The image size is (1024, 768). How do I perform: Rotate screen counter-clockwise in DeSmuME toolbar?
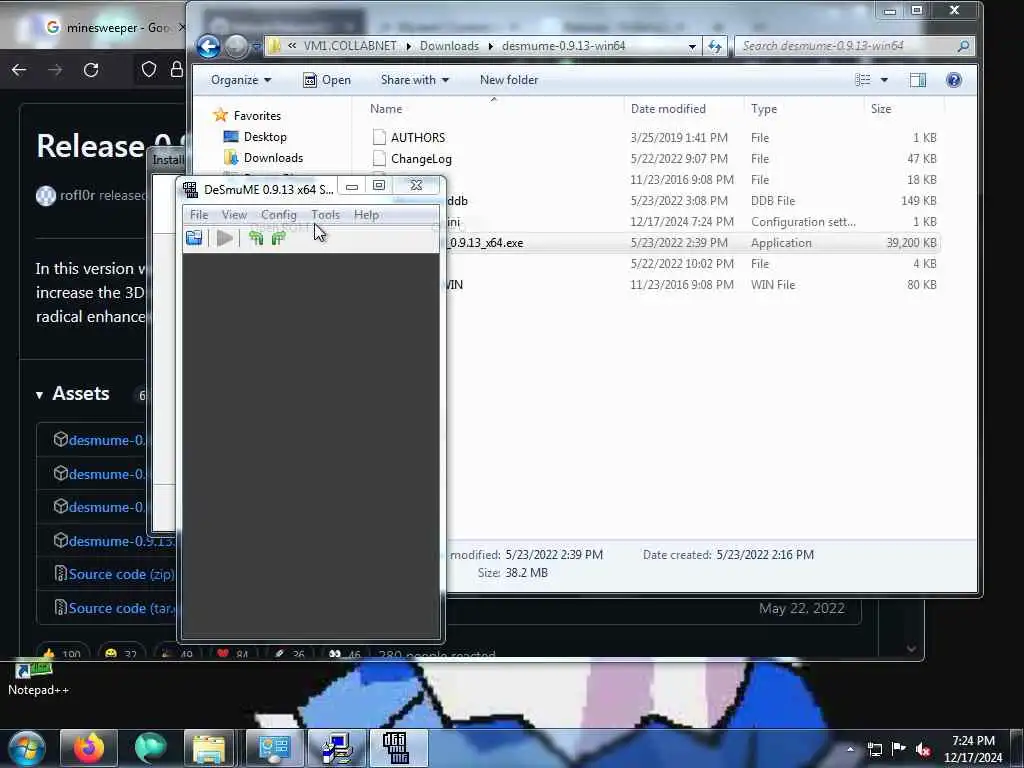(256, 238)
